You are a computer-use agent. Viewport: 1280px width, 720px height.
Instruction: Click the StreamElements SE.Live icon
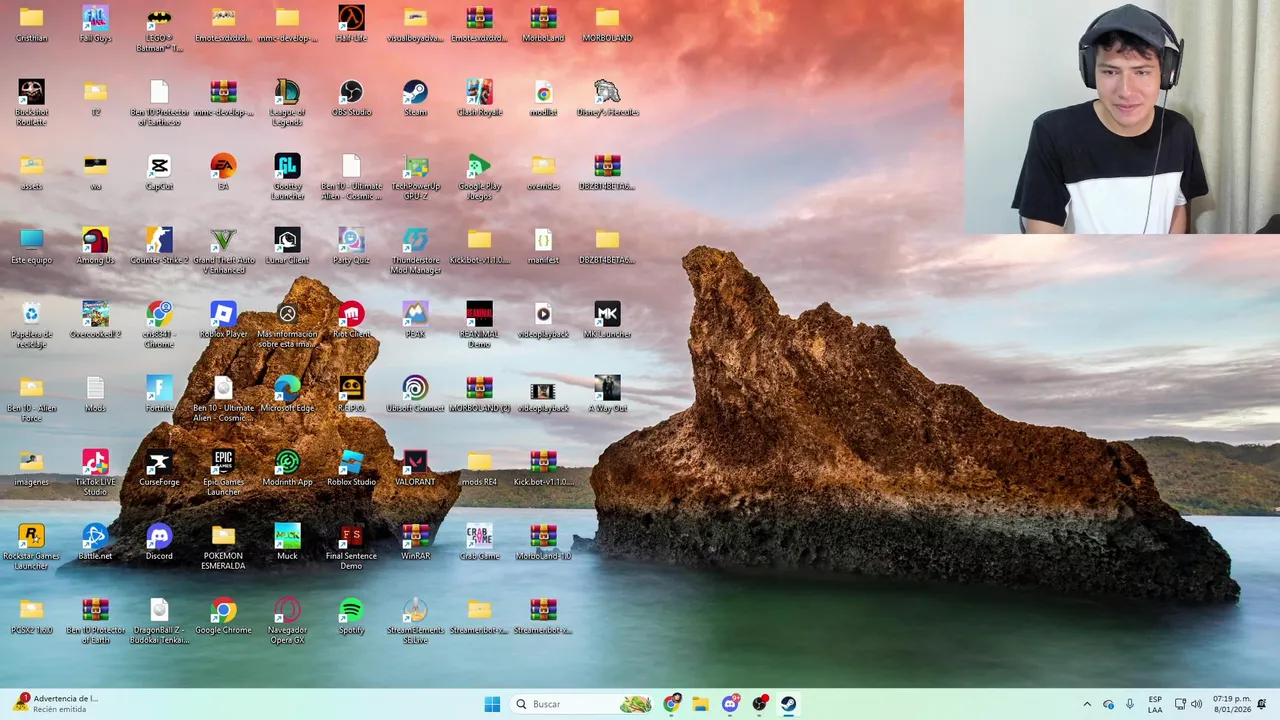click(x=415, y=621)
